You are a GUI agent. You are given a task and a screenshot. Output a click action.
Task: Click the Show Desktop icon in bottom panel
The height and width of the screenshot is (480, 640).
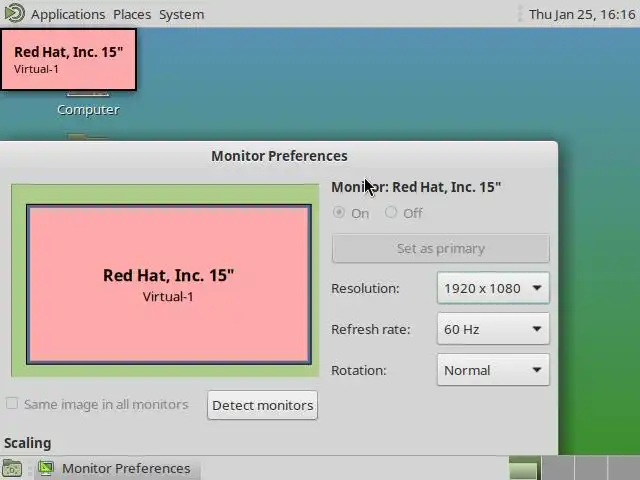pos(12,468)
